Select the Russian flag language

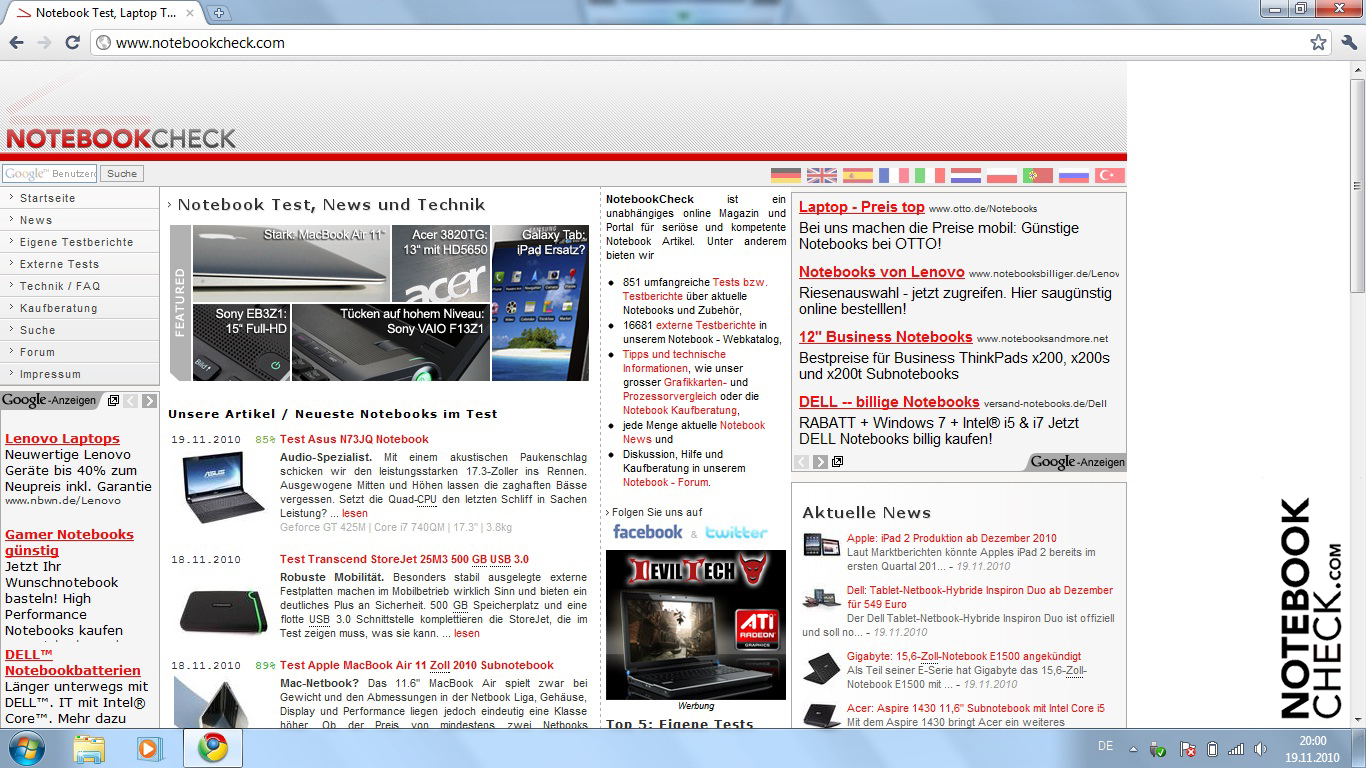(1074, 175)
